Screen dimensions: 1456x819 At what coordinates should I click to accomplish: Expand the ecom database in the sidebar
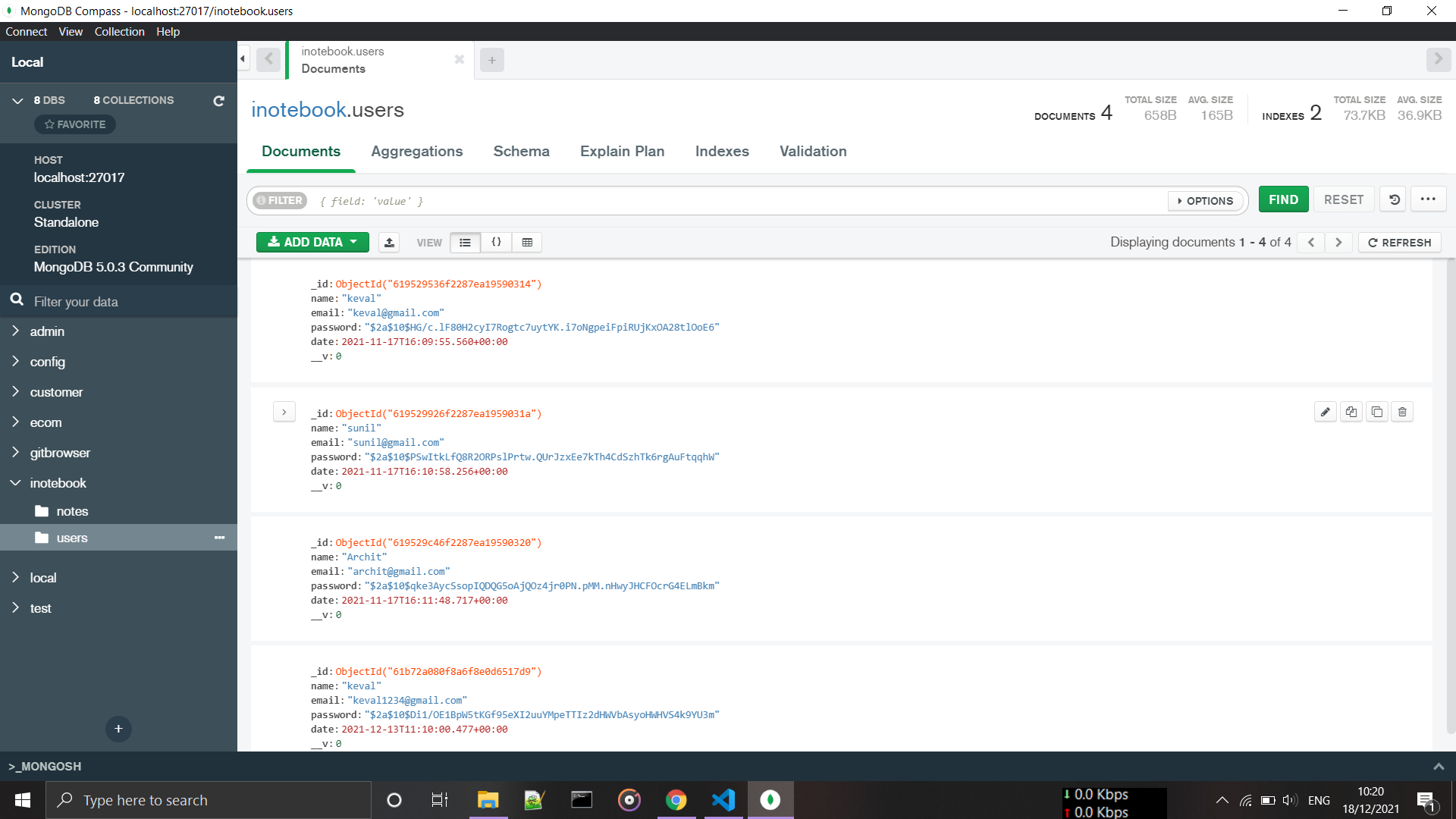coord(16,422)
